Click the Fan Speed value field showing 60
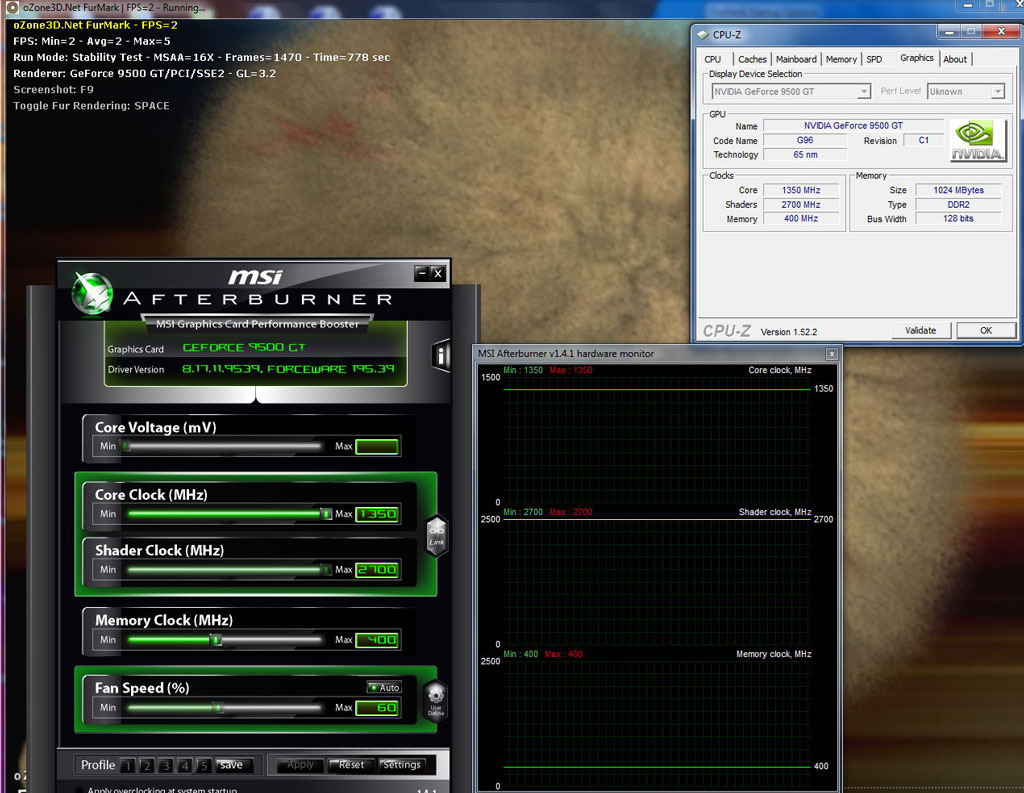Viewport: 1024px width, 793px height. 377,707
